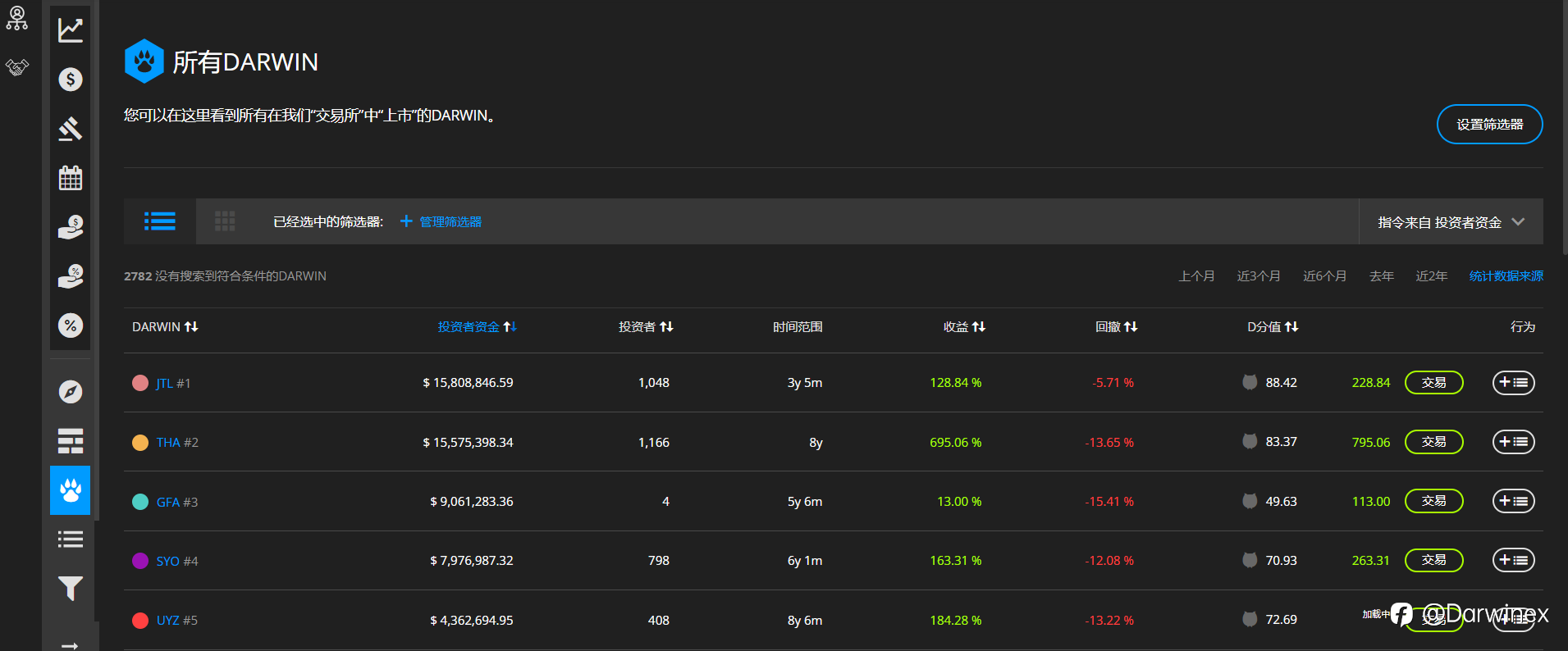Sort by the 收益 column
Image resolution: width=1568 pixels, height=651 pixels.
click(x=964, y=326)
